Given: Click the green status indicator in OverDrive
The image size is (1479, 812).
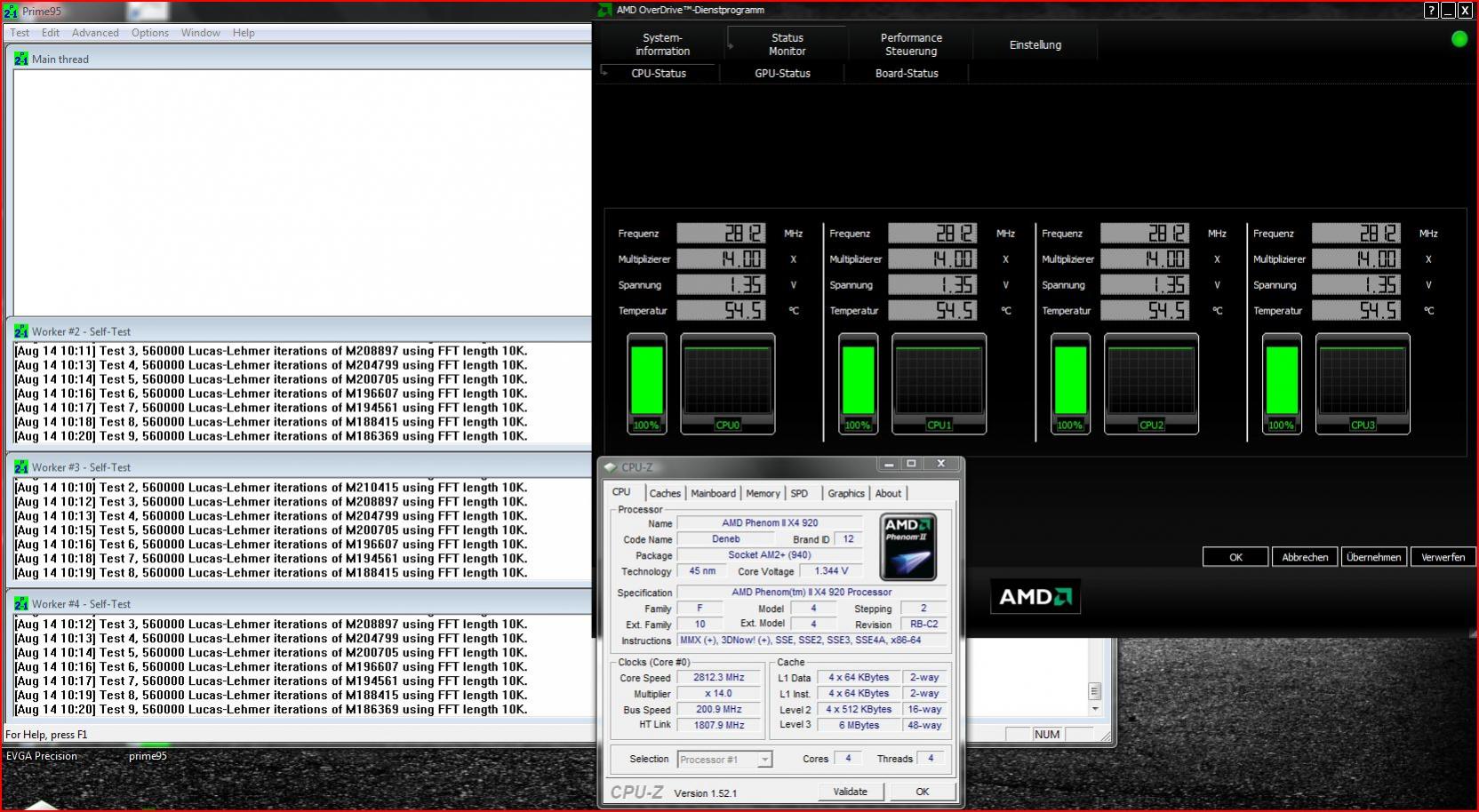Looking at the screenshot, I should 1459,39.
